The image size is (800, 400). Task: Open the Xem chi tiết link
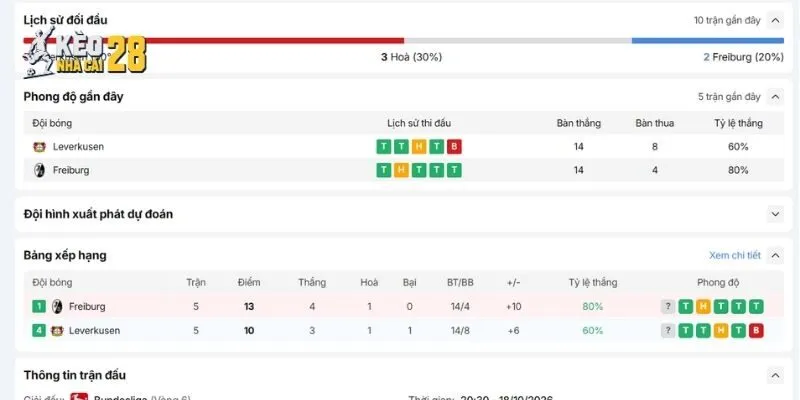(735, 255)
